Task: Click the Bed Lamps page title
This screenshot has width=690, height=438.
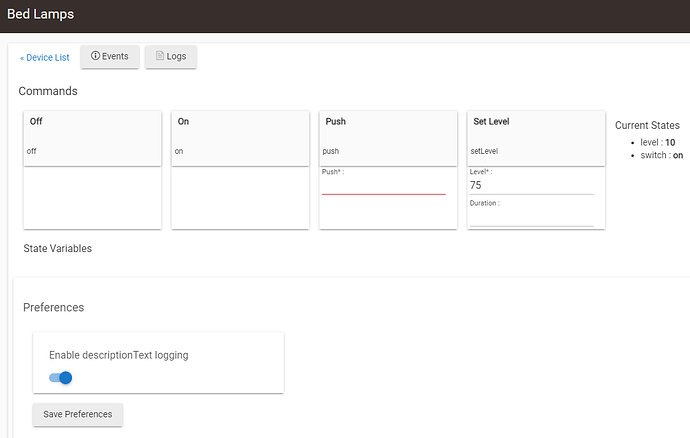Action: tap(40, 14)
